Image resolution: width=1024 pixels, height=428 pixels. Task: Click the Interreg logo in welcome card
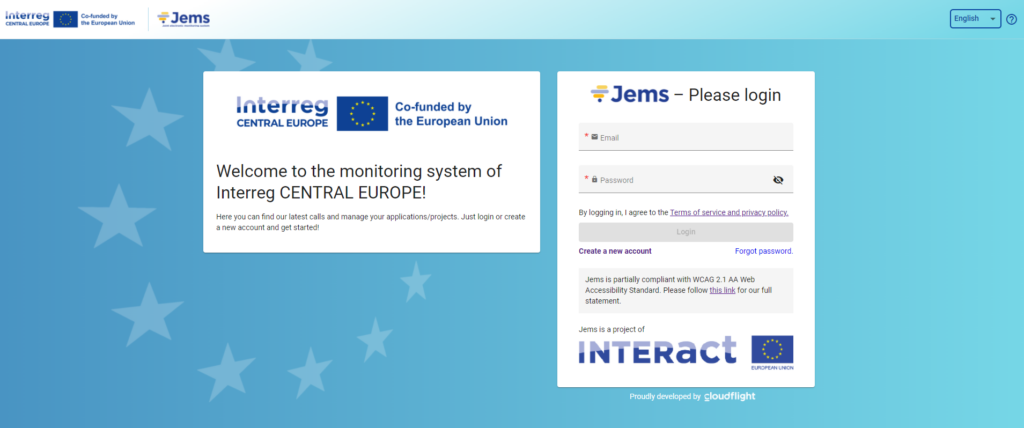[x=372, y=113]
